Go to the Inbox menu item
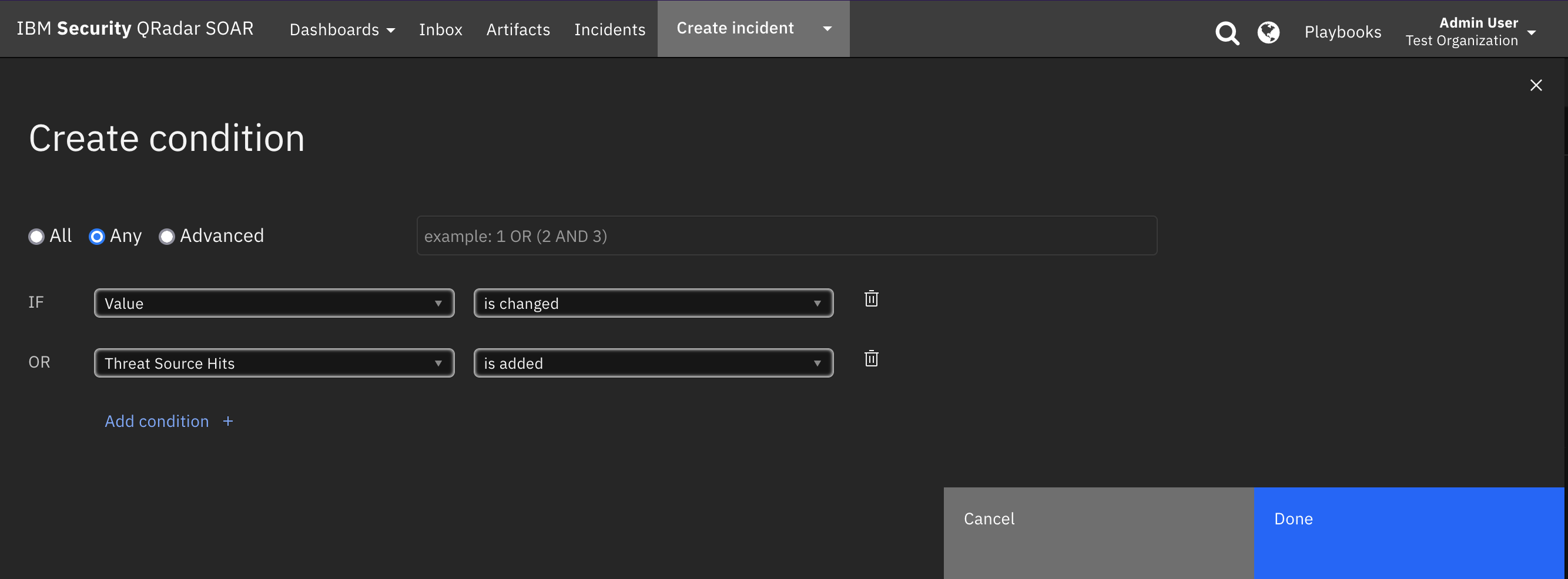The height and width of the screenshot is (579, 1568). click(440, 29)
